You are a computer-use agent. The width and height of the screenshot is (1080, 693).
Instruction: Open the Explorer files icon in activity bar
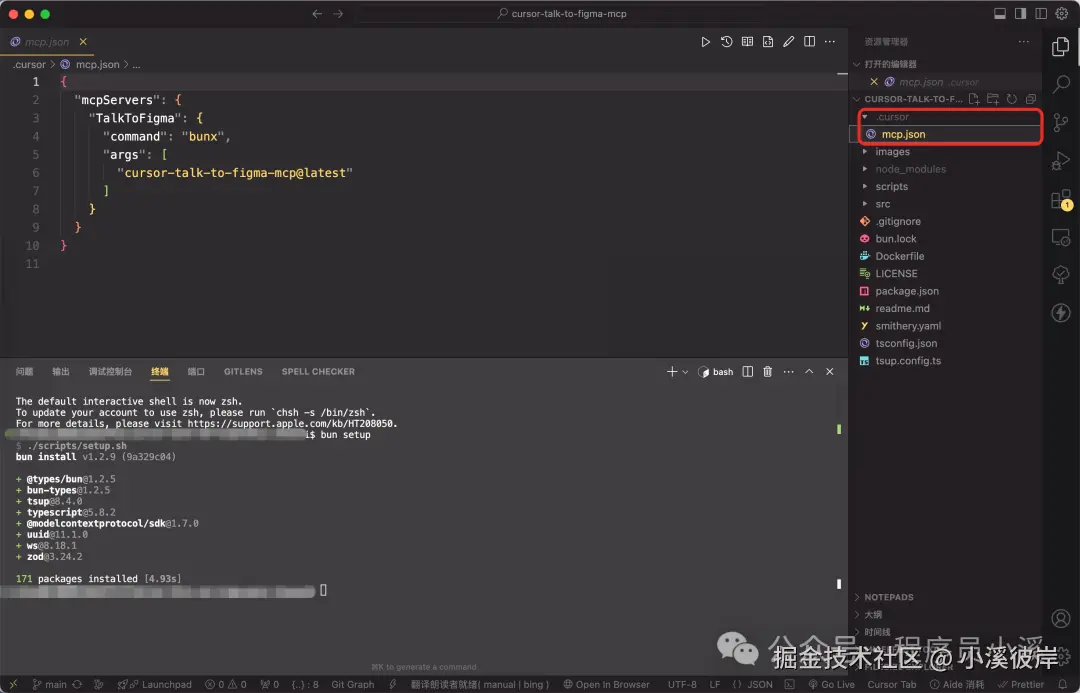[1061, 46]
